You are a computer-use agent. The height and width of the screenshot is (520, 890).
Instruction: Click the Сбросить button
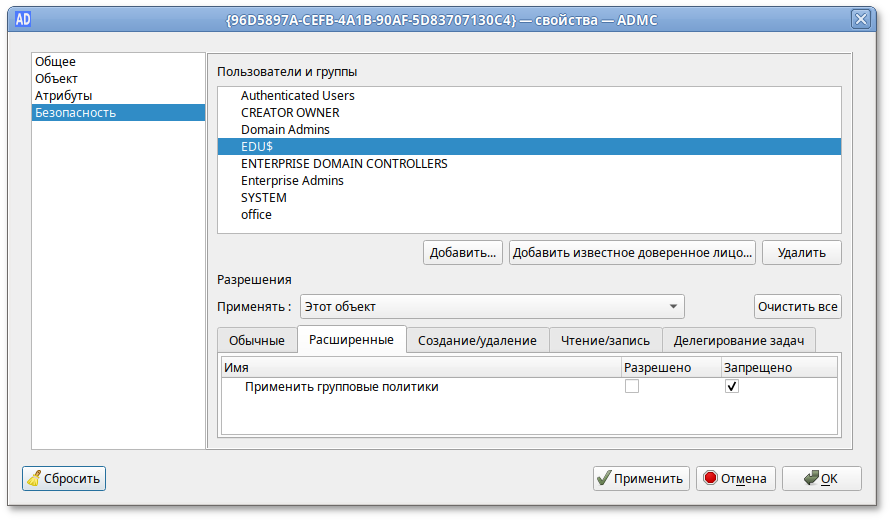click(64, 479)
